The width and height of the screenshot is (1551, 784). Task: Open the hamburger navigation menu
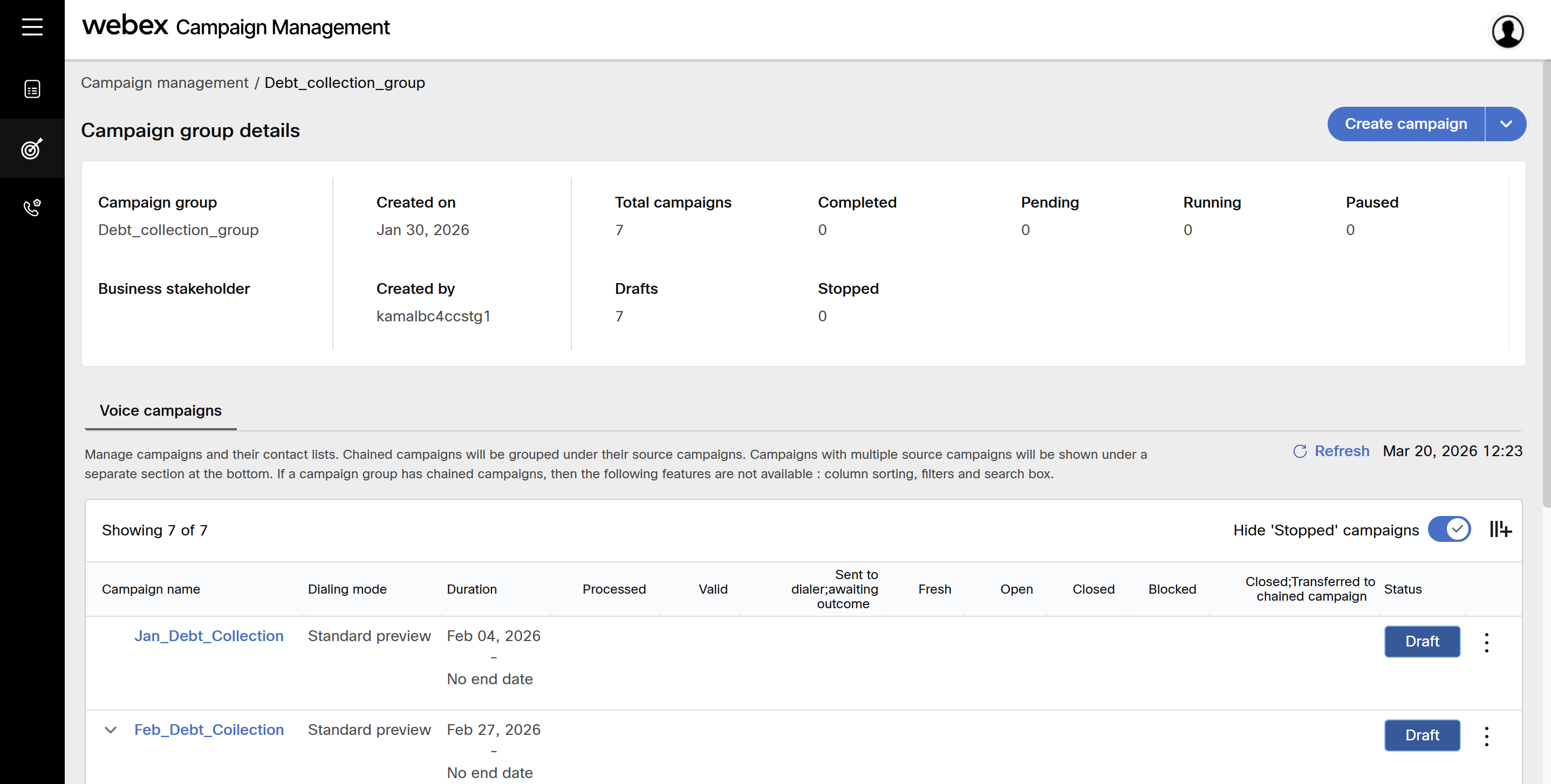coord(32,27)
